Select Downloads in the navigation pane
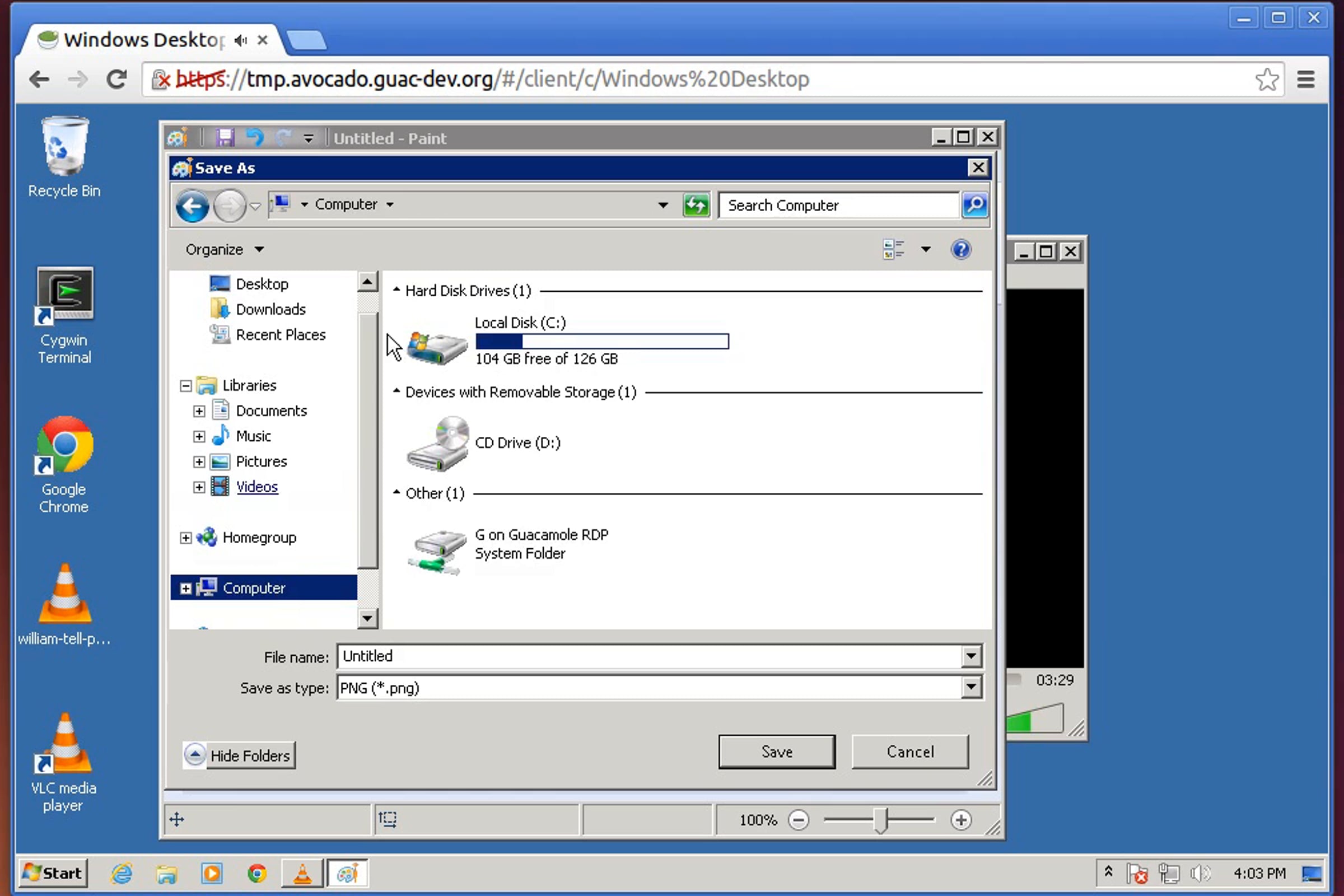This screenshot has width=1344, height=896. pyautogui.click(x=271, y=309)
